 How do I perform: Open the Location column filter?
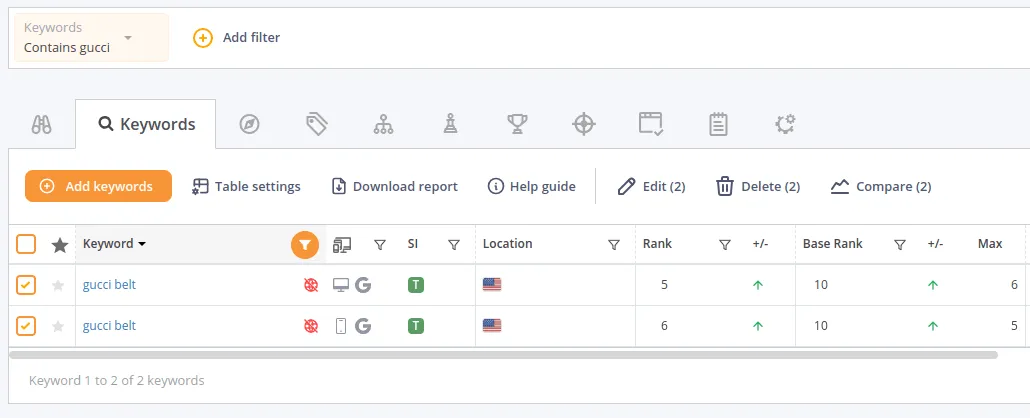click(614, 244)
